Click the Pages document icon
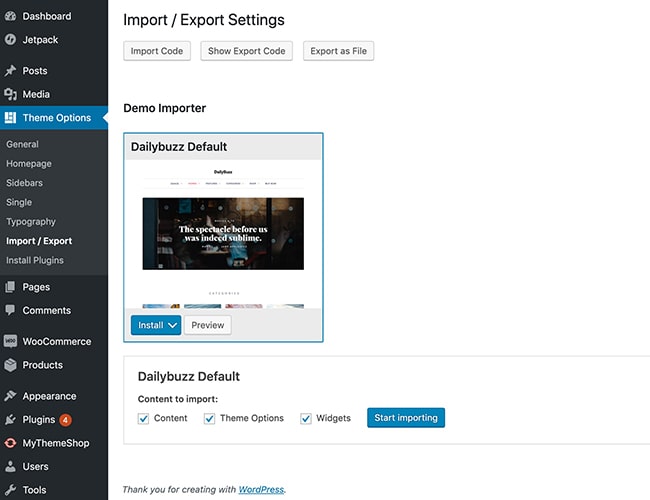 (x=10, y=287)
